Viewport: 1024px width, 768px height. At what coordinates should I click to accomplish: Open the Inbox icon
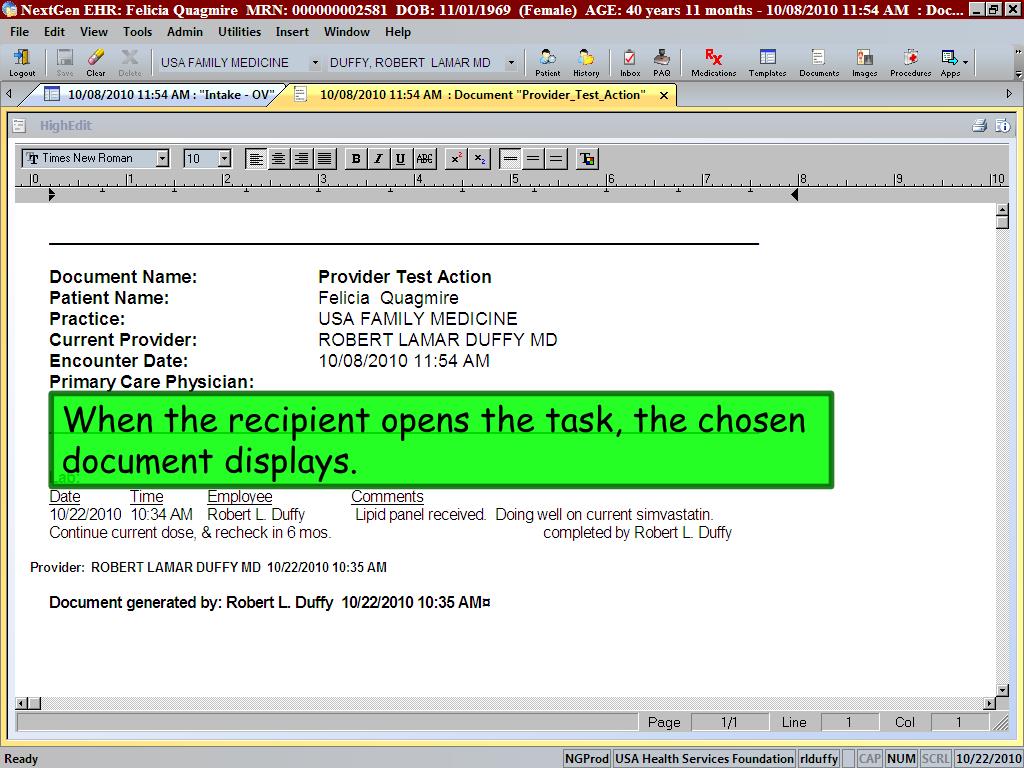coord(630,63)
